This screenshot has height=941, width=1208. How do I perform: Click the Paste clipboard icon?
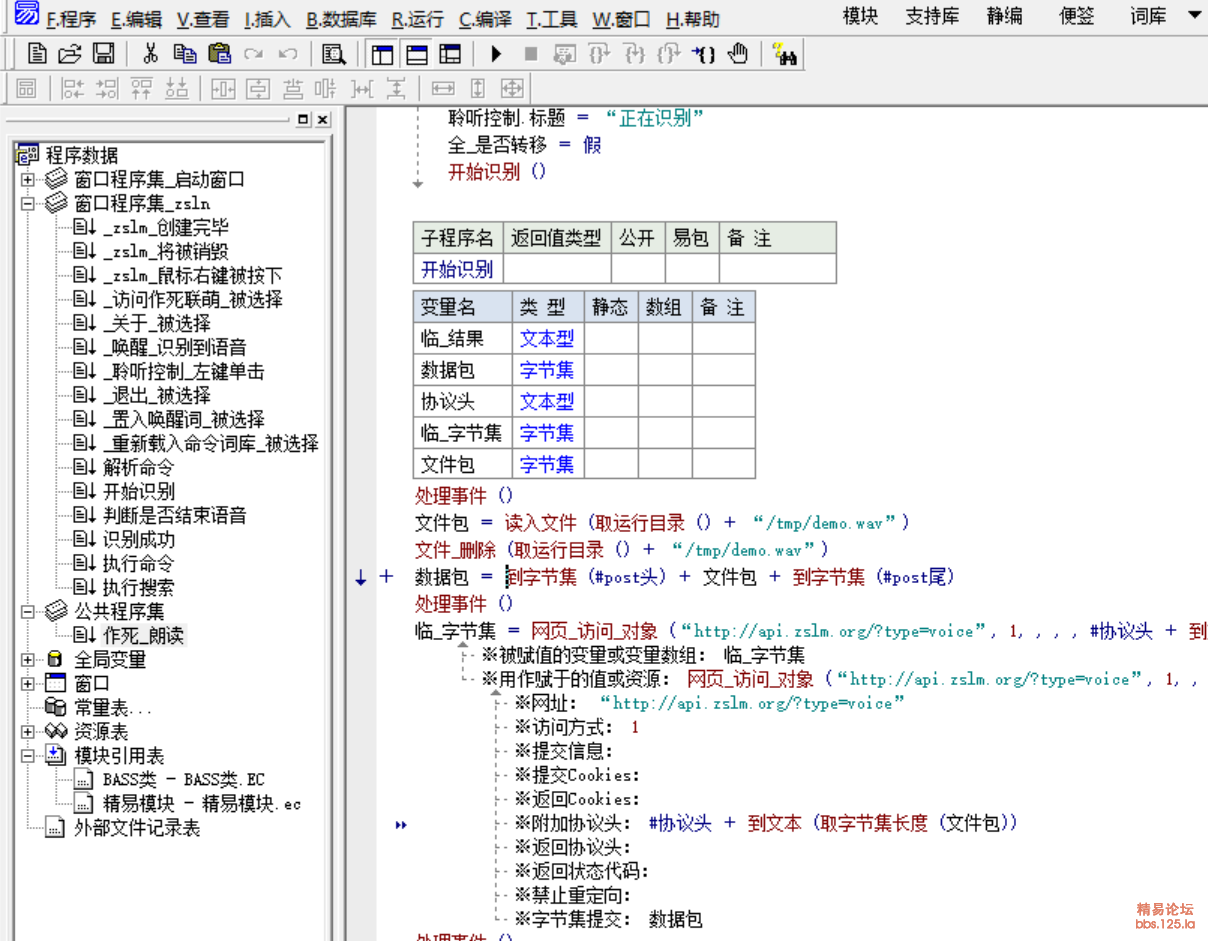(x=219, y=54)
